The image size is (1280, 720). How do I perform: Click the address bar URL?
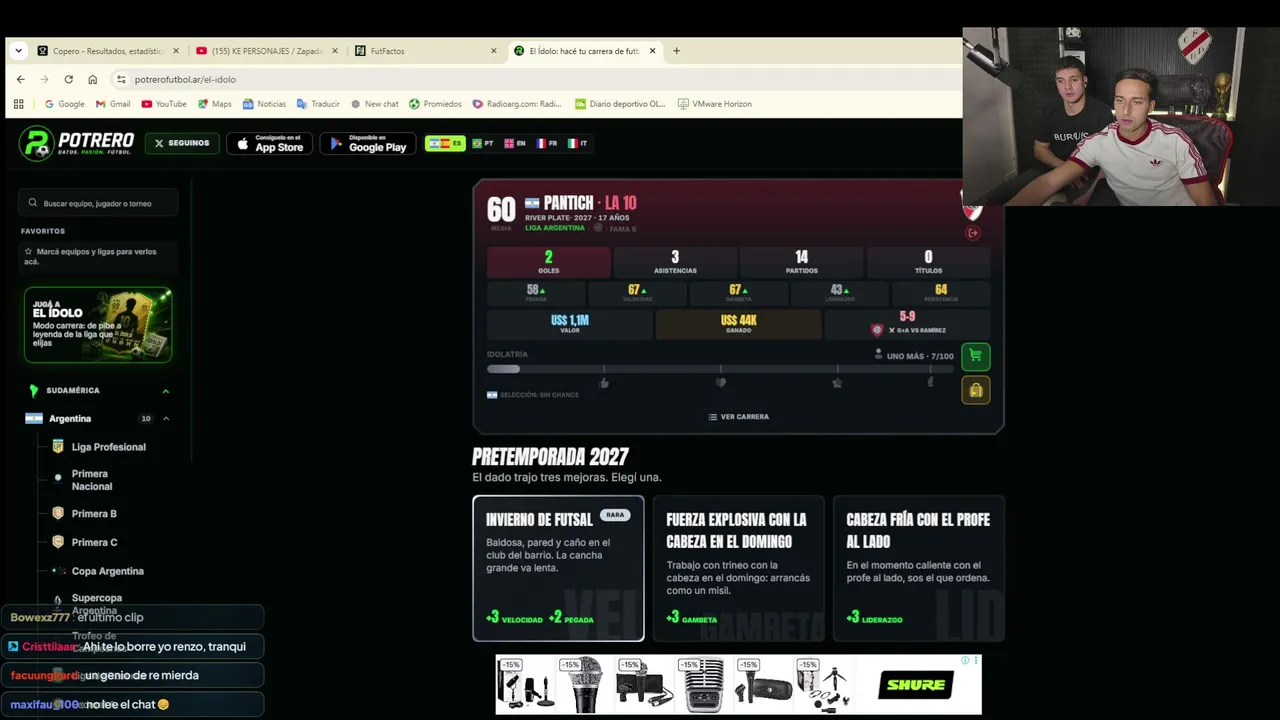[x=185, y=79]
